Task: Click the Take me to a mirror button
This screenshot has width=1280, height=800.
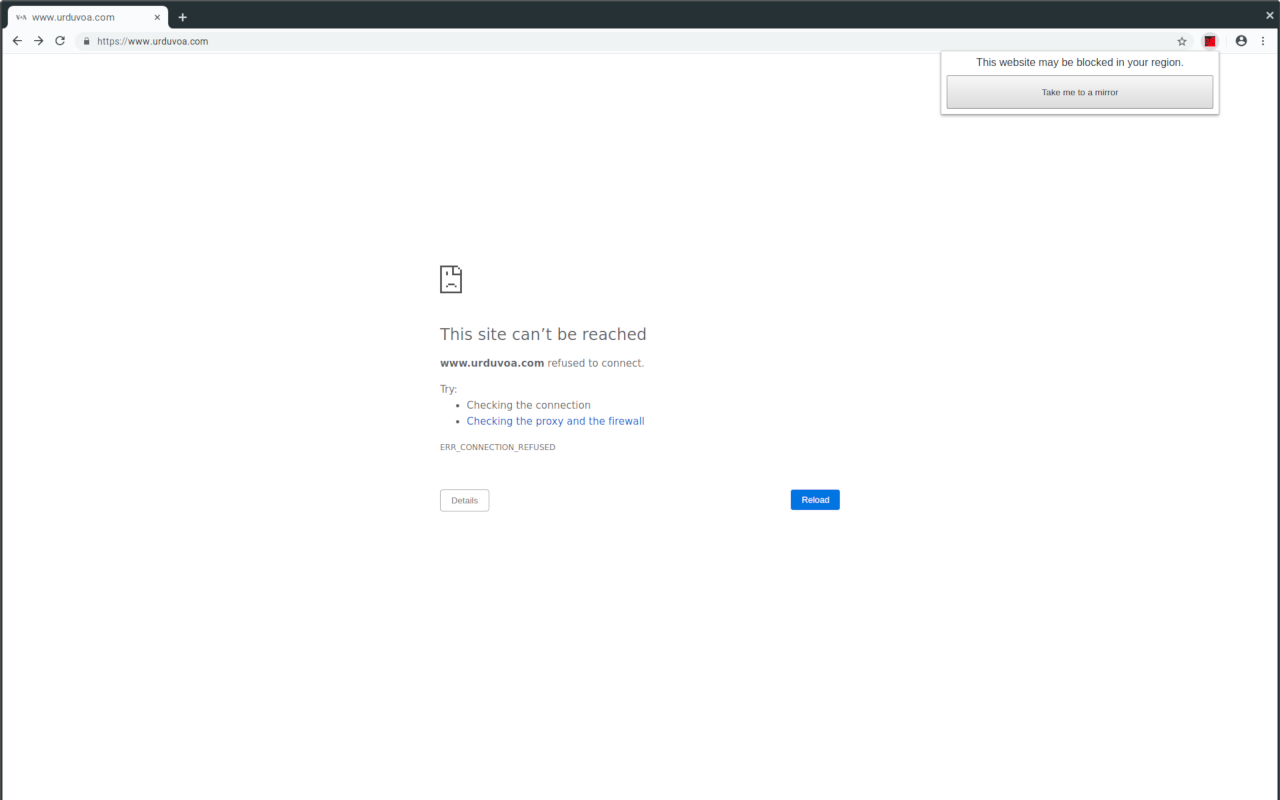Action: [1080, 92]
